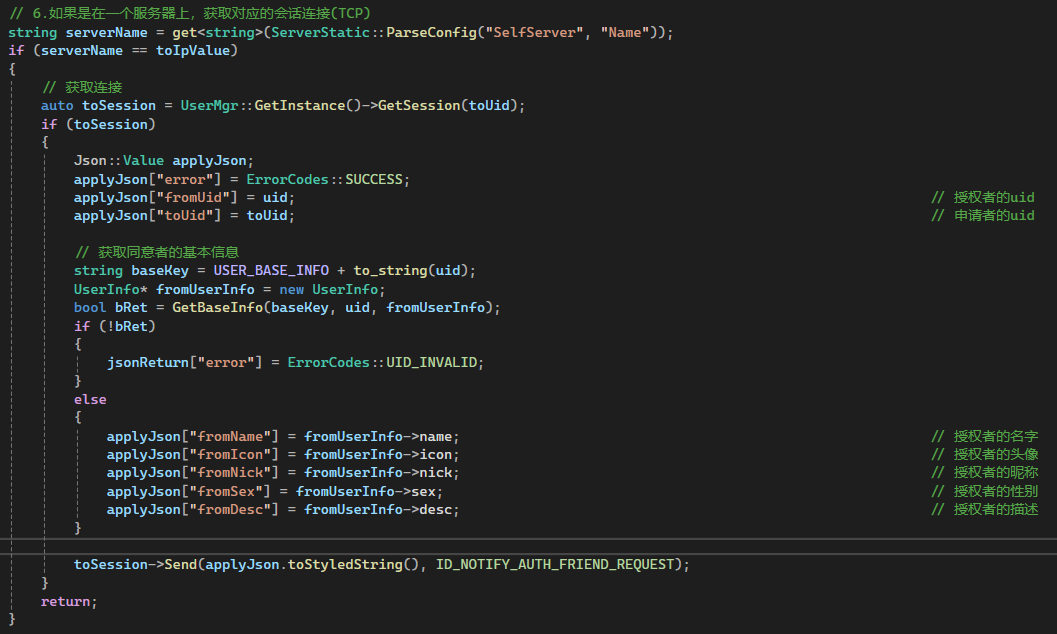Click the '// 授权者的名字' comment
The width and height of the screenshot is (1057, 634).
coord(985,437)
